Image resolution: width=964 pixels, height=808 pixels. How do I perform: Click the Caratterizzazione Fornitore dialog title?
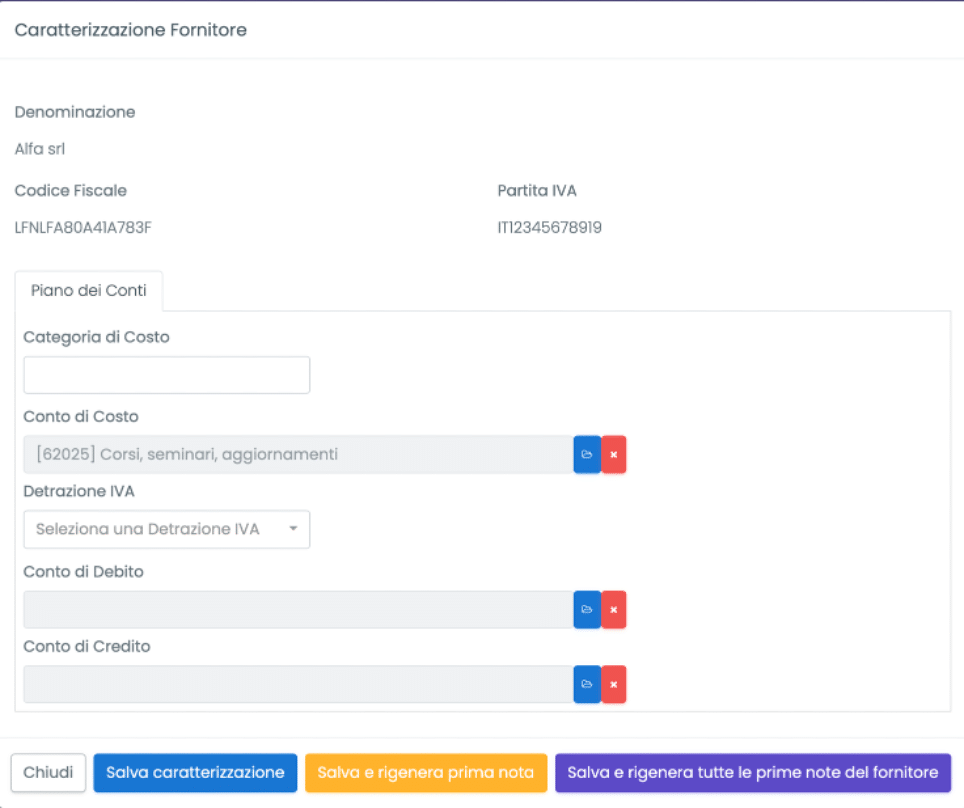130,30
